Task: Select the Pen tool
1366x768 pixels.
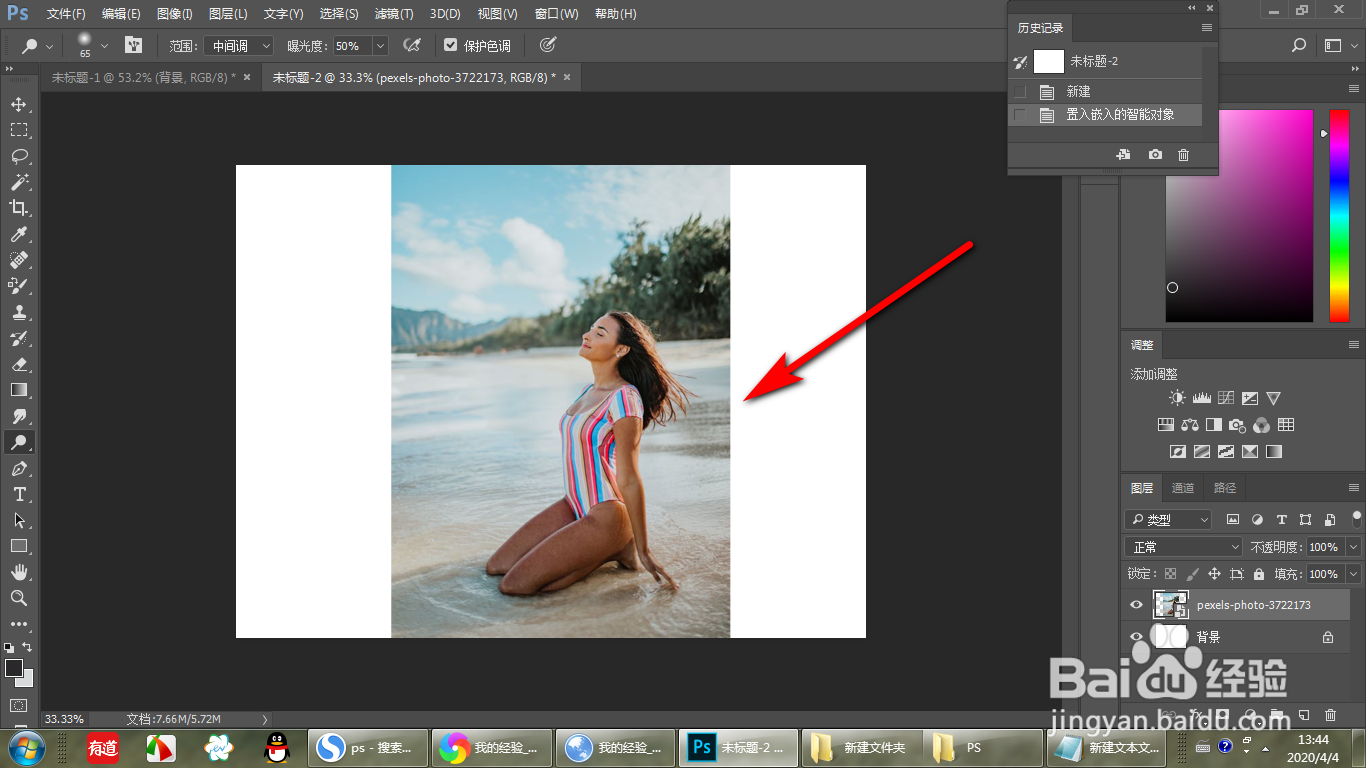Action: (x=19, y=468)
